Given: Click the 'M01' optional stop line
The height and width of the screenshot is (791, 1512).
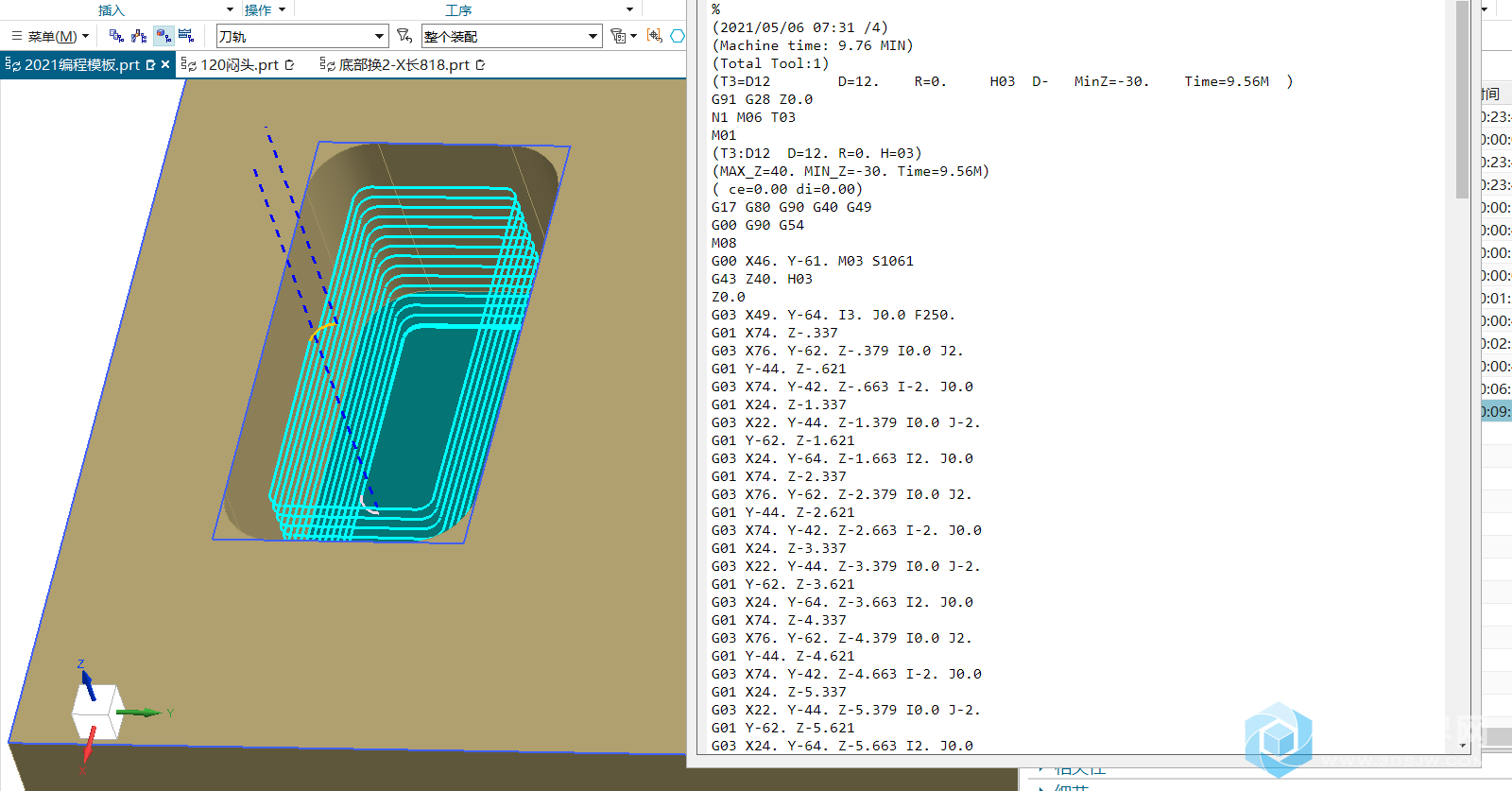Looking at the screenshot, I should (x=724, y=135).
